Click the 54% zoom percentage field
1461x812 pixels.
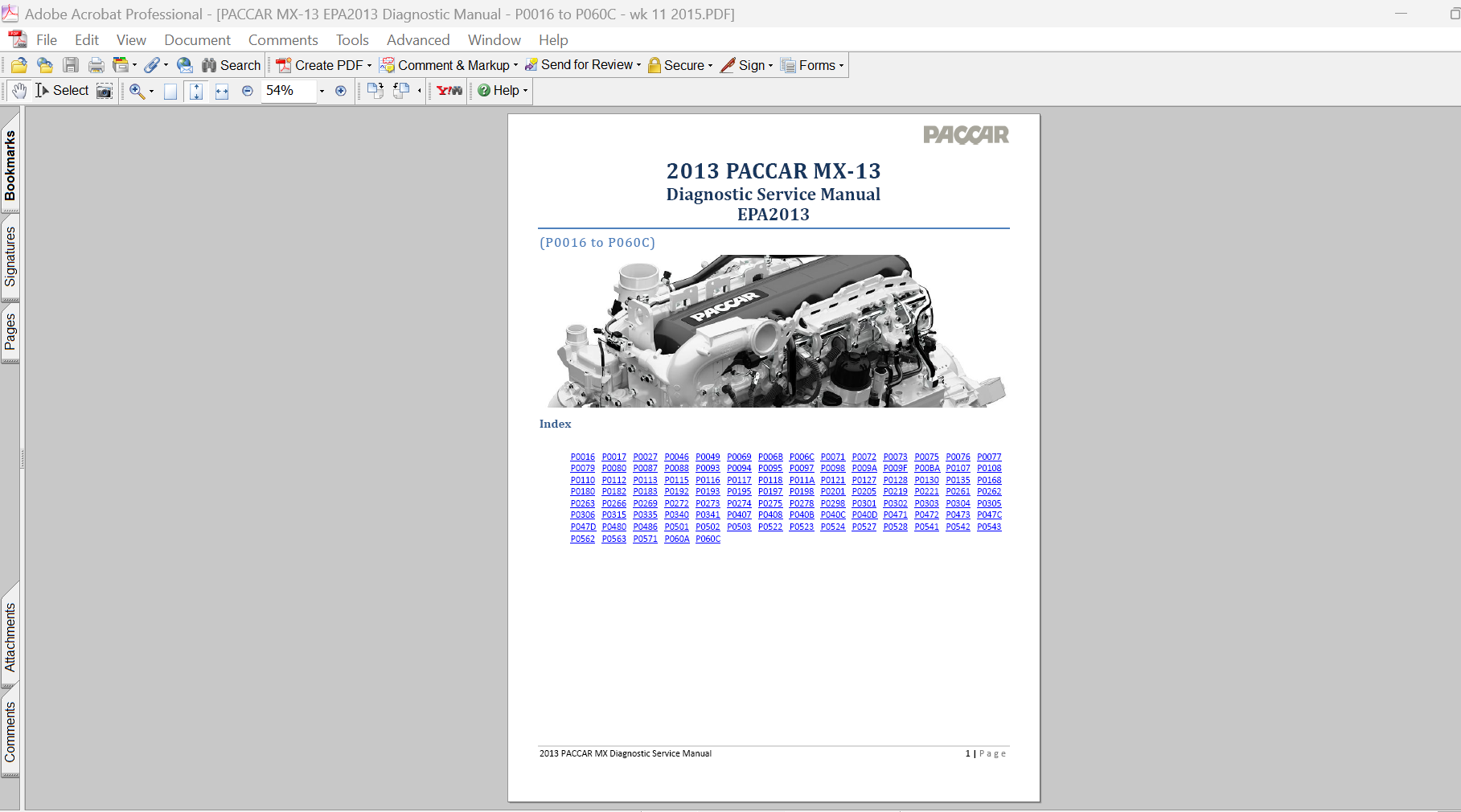coord(288,90)
